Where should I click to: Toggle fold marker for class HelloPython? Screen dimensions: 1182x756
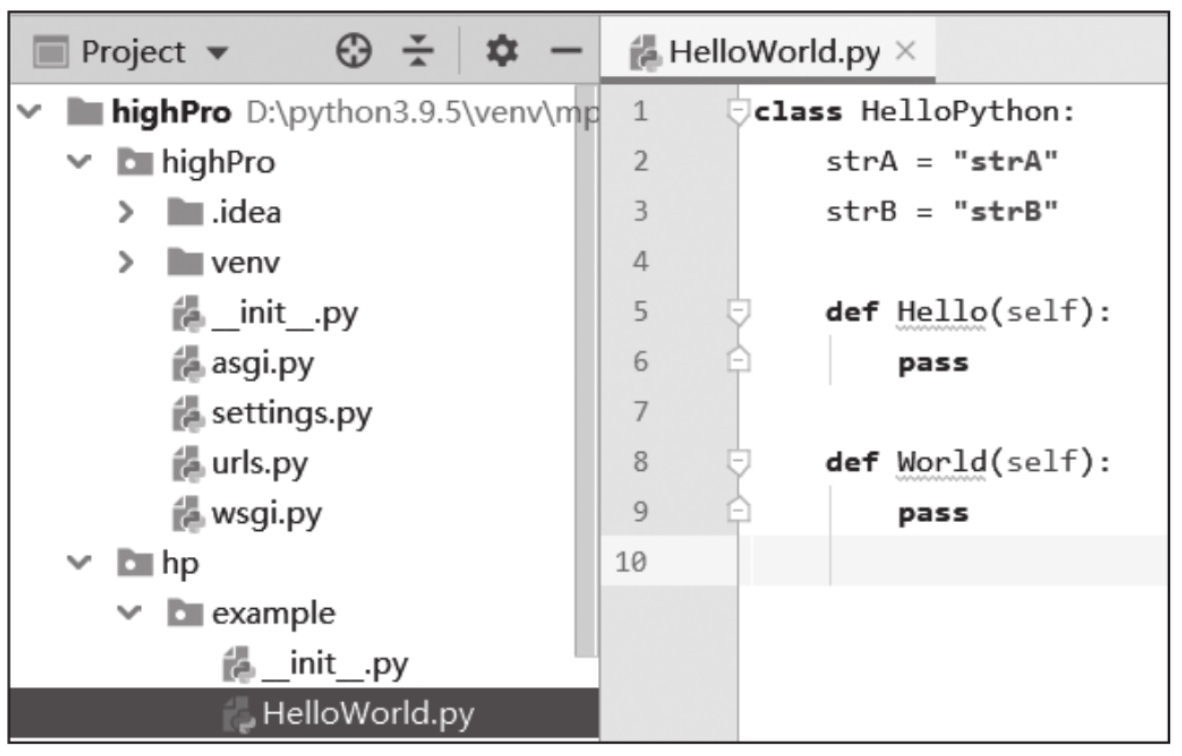pyautogui.click(x=739, y=111)
